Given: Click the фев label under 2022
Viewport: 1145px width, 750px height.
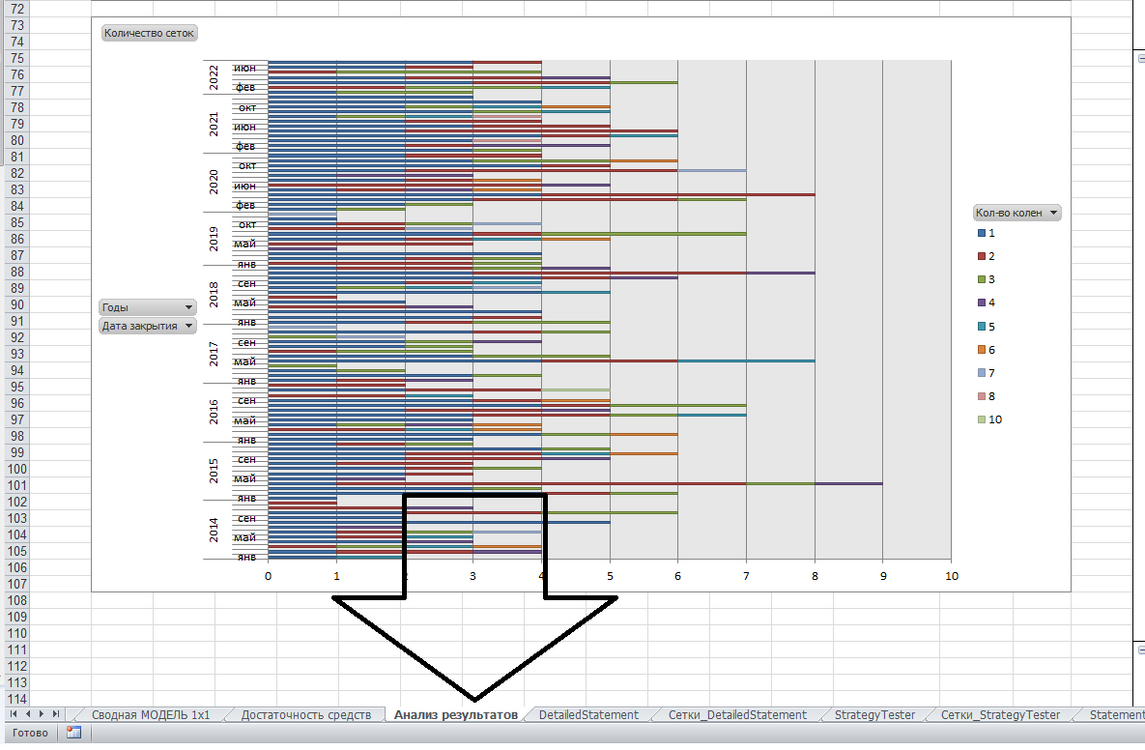Looking at the screenshot, I should coord(245,87).
